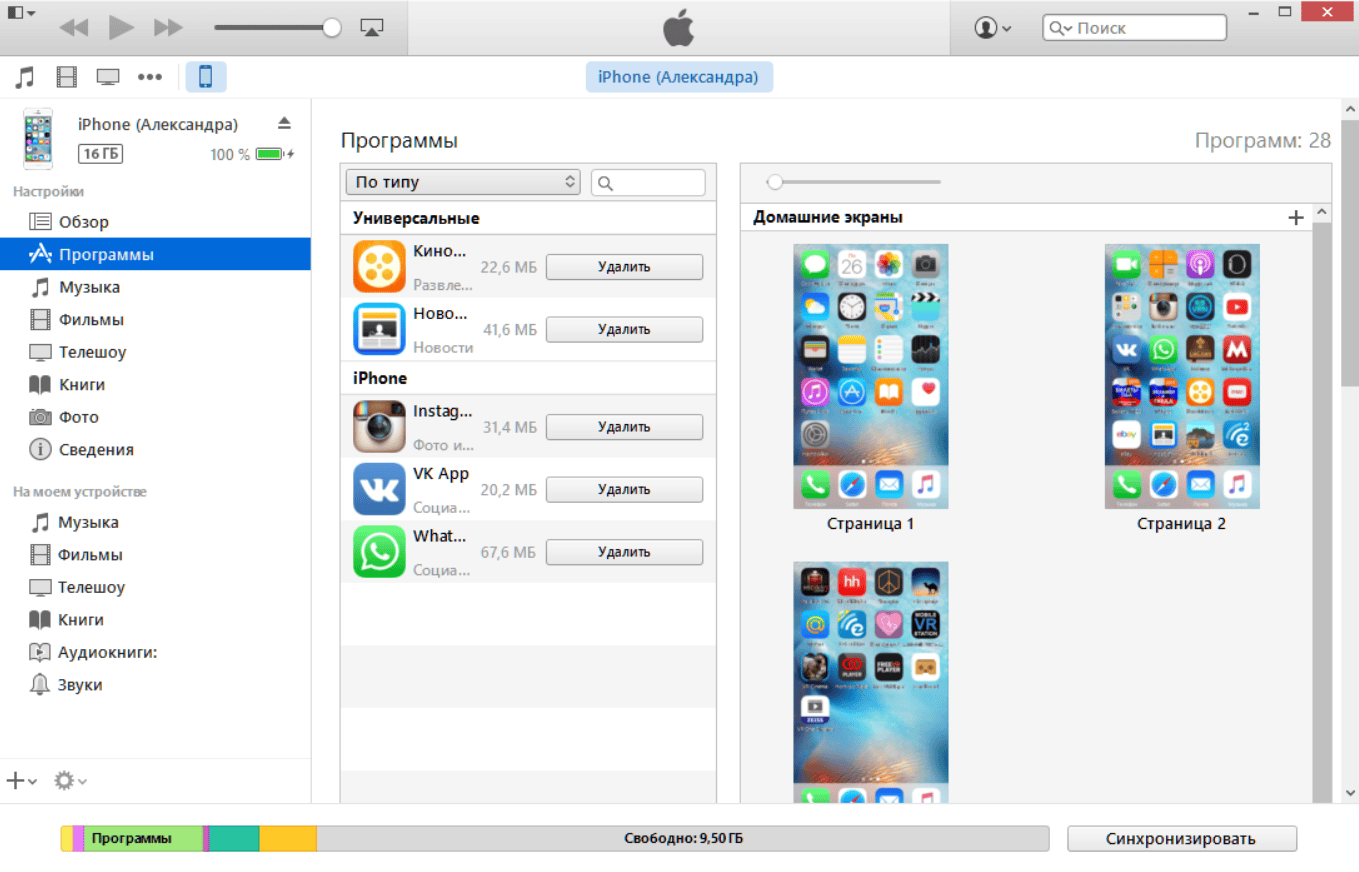The height and width of the screenshot is (872, 1359).
Task: Eject the iPhone (Александра) device
Action: click(284, 123)
